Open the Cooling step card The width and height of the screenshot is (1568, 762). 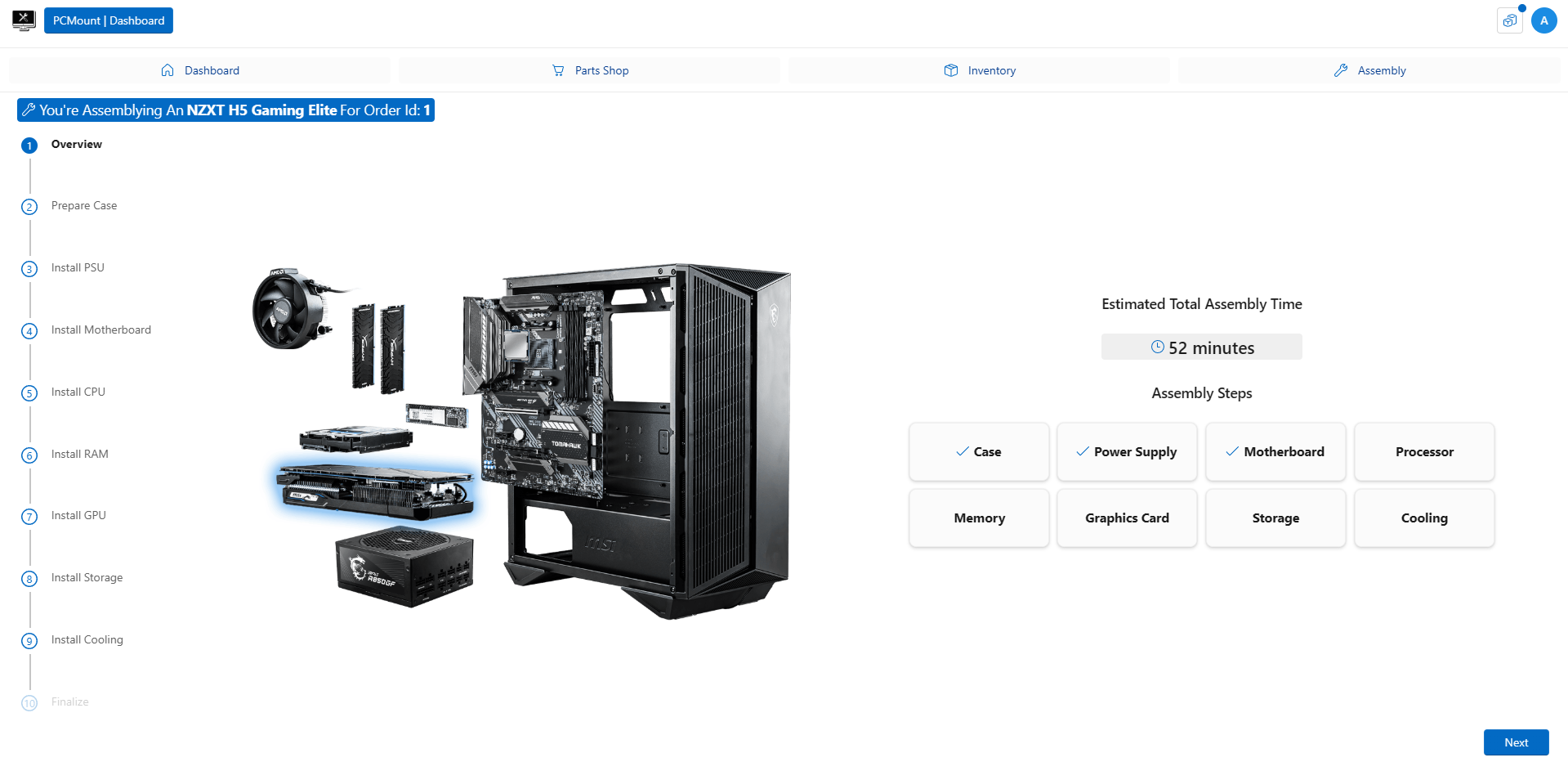(x=1424, y=518)
